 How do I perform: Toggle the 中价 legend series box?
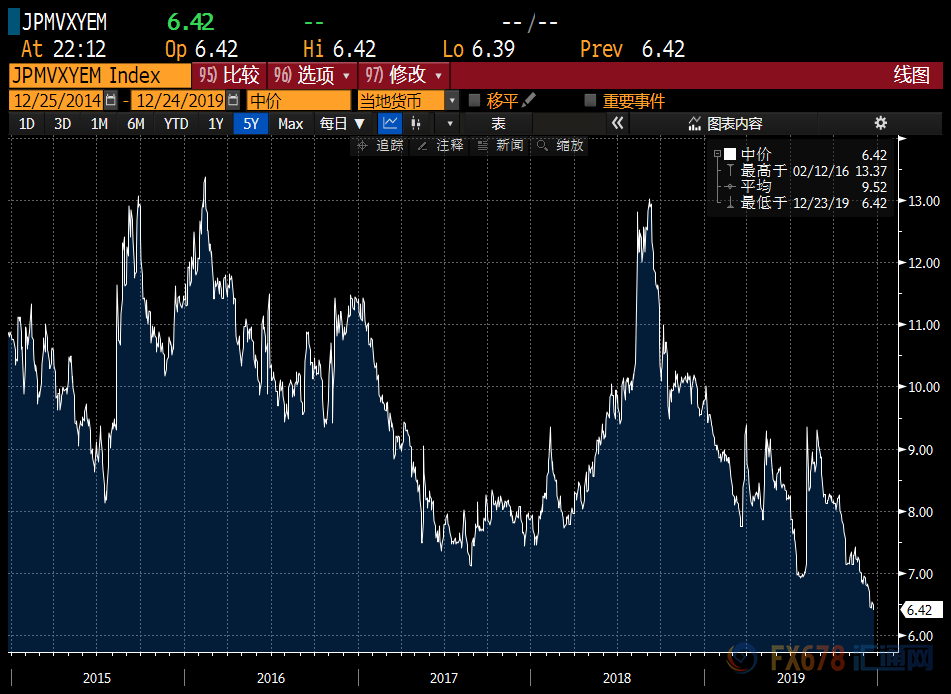(730, 154)
